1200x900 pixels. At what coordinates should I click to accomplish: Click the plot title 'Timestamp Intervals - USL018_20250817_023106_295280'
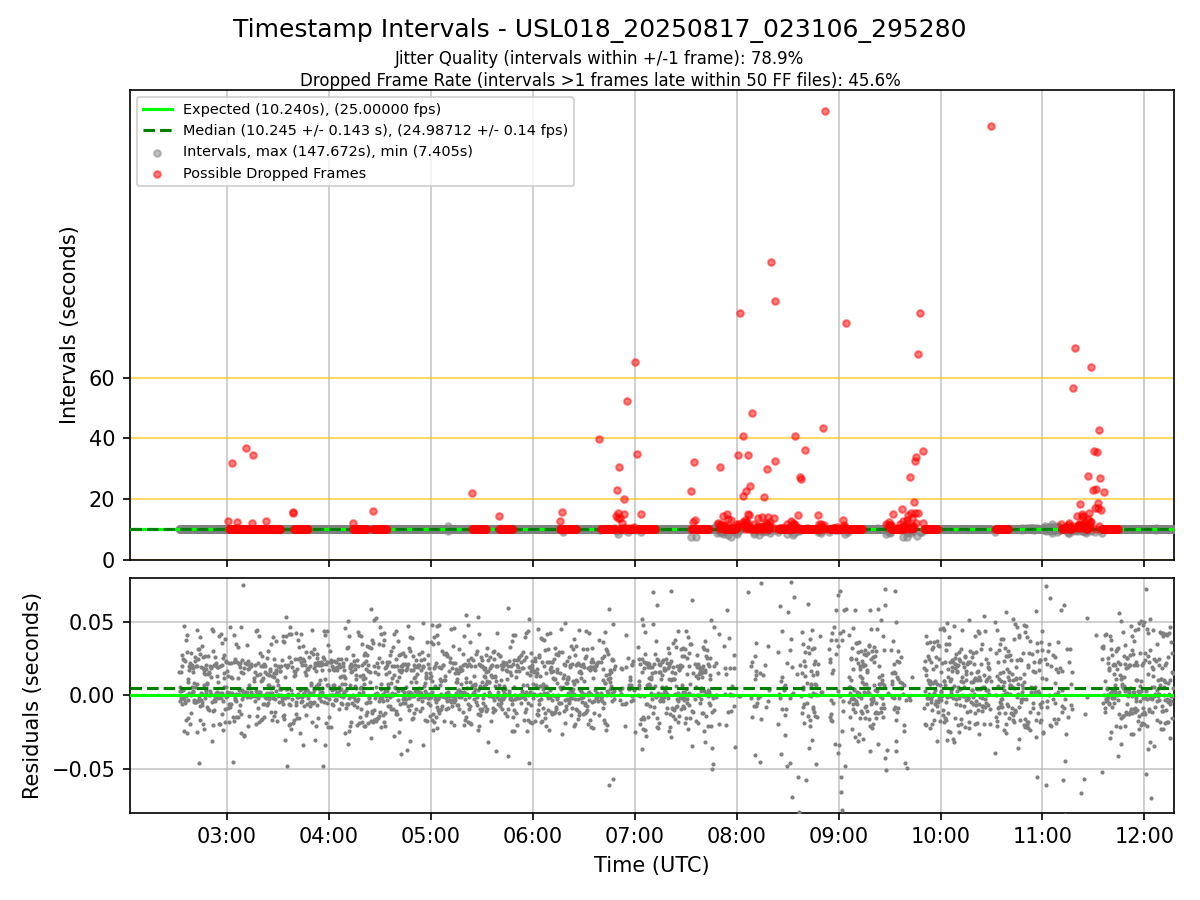click(600, 29)
